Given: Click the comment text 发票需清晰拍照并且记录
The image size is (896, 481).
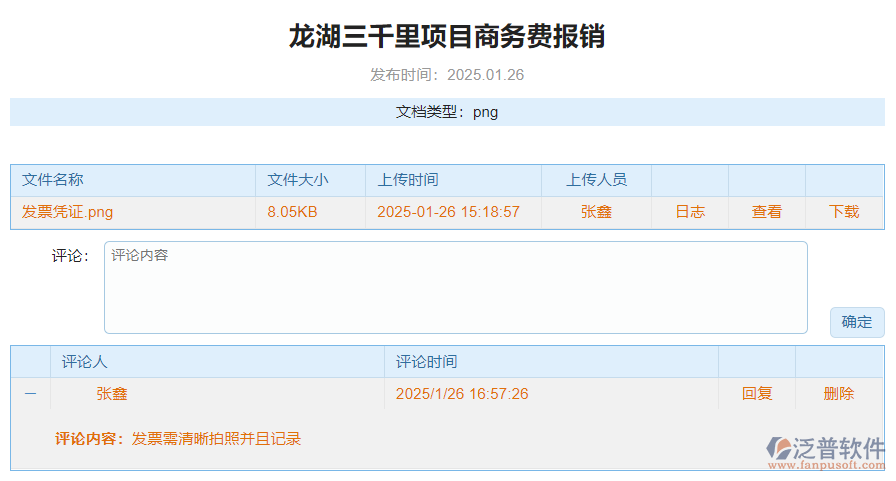Looking at the screenshot, I should coord(216,439).
